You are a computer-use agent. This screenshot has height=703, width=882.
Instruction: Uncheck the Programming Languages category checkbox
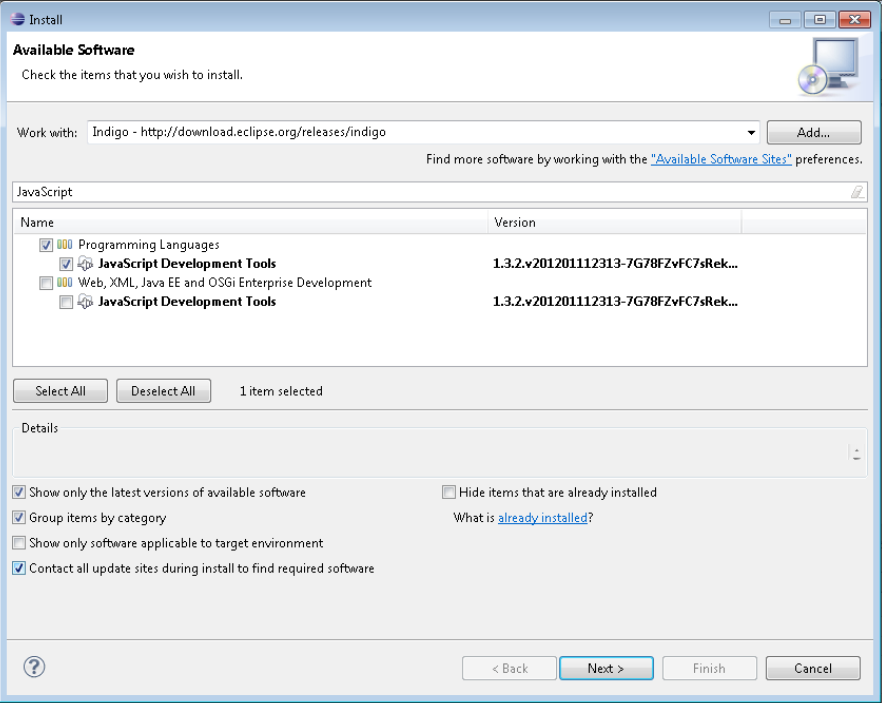tap(46, 245)
